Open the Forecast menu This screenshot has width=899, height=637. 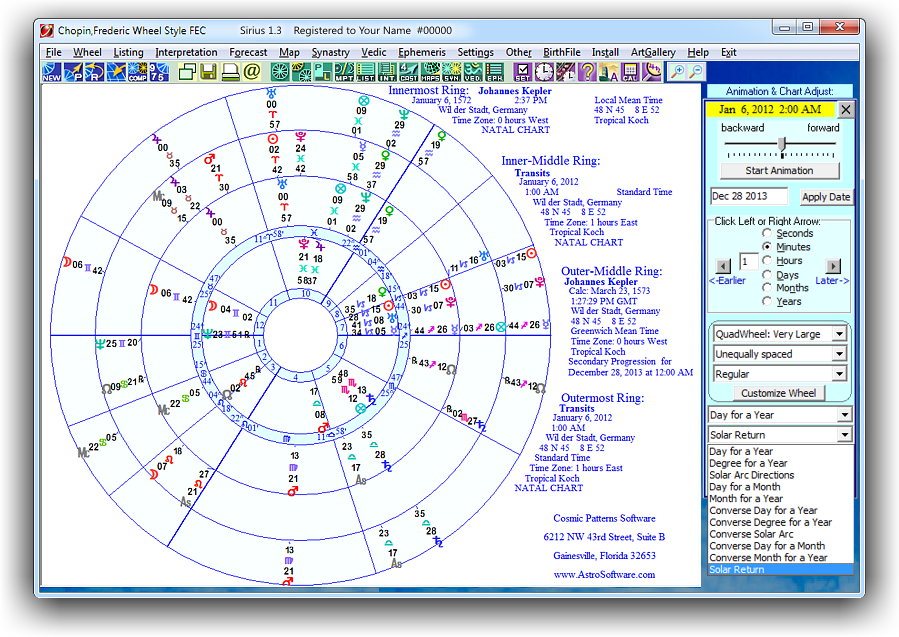click(248, 52)
